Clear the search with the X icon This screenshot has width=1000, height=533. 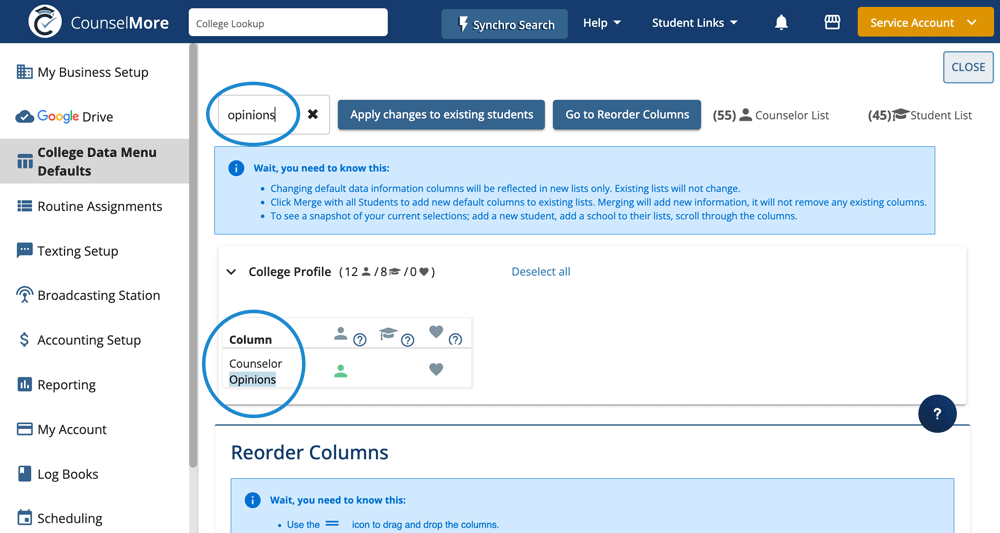(313, 115)
